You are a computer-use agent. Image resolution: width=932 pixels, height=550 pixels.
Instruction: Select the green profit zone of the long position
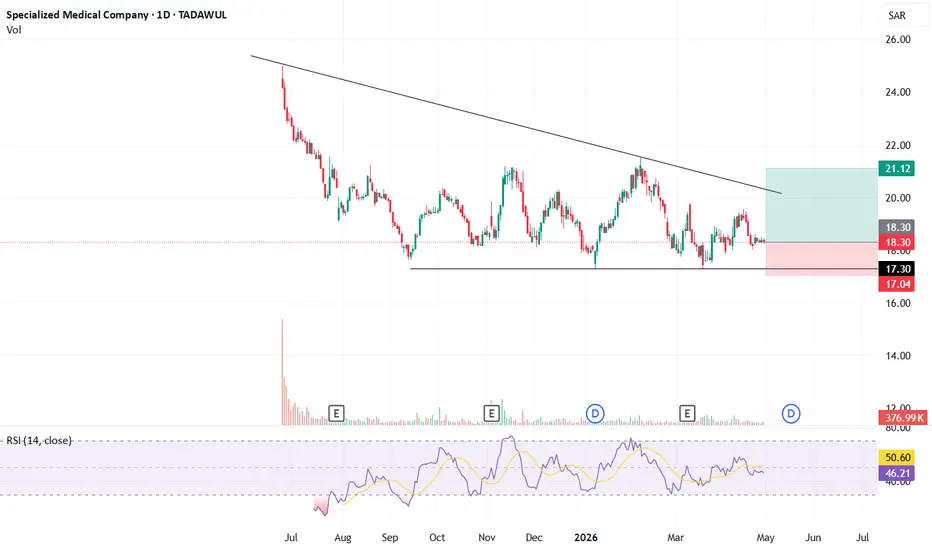point(821,205)
